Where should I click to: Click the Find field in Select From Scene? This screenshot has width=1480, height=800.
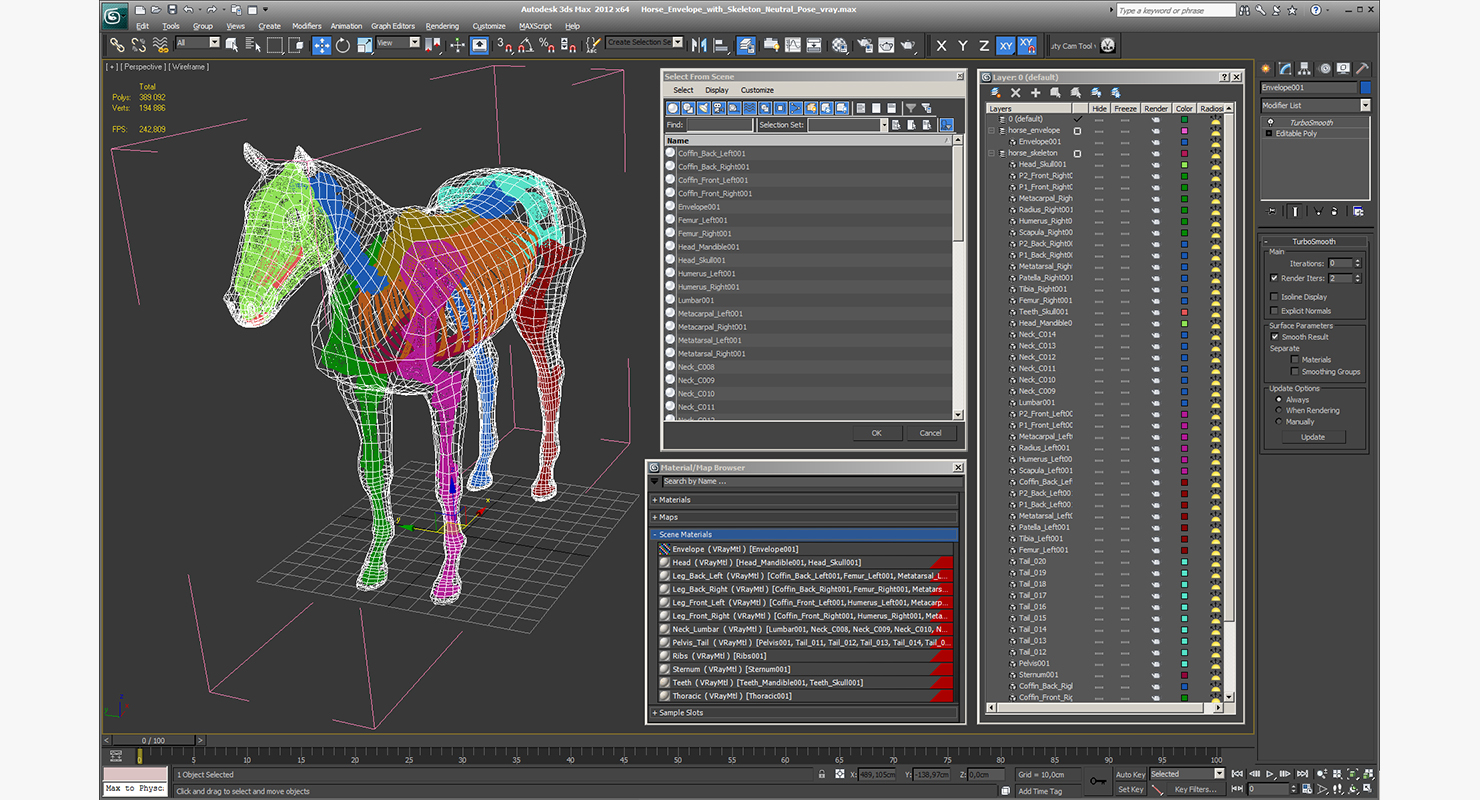(x=719, y=125)
